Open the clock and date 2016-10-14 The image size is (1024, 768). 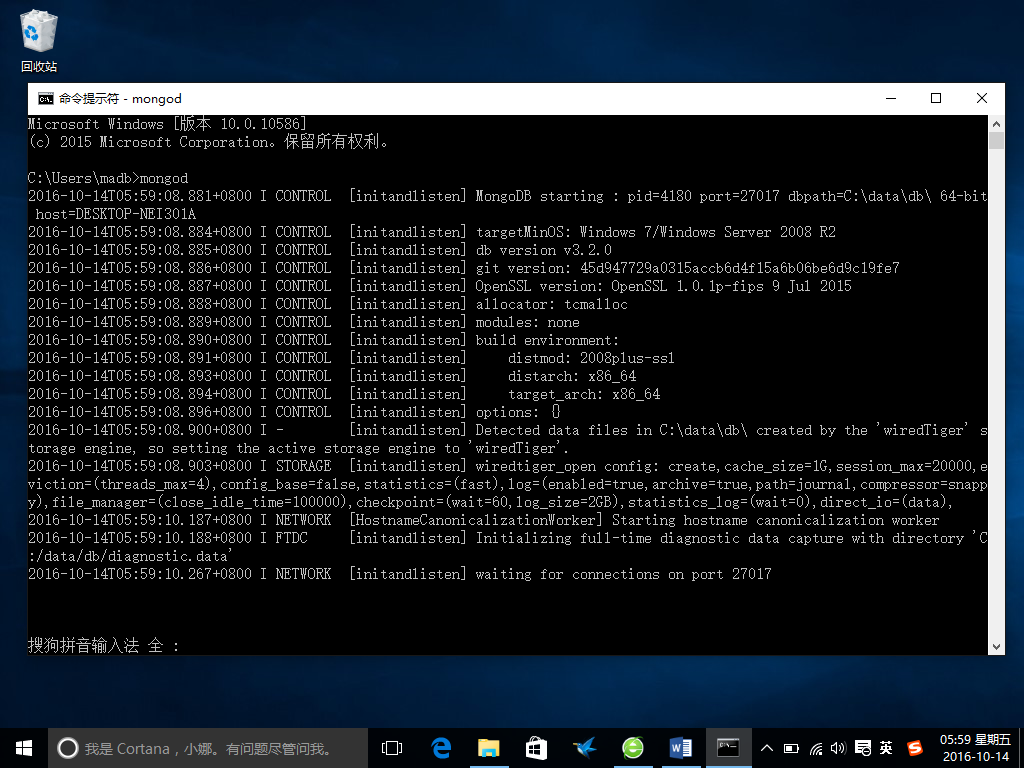click(x=976, y=748)
